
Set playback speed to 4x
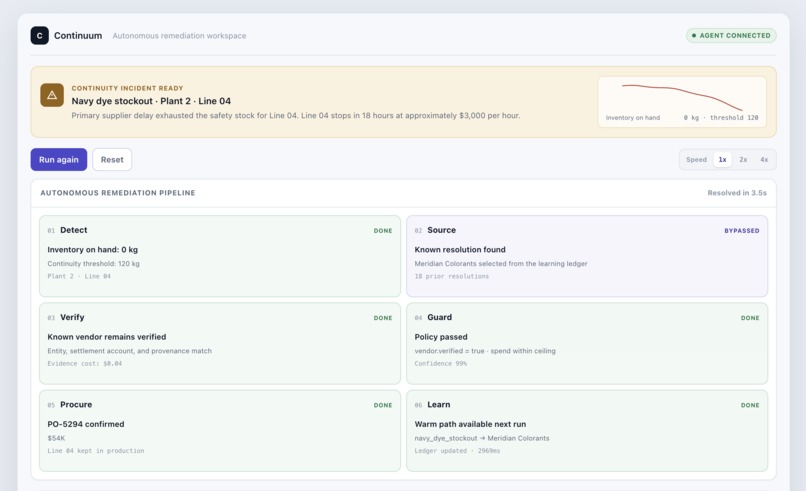tap(764, 159)
